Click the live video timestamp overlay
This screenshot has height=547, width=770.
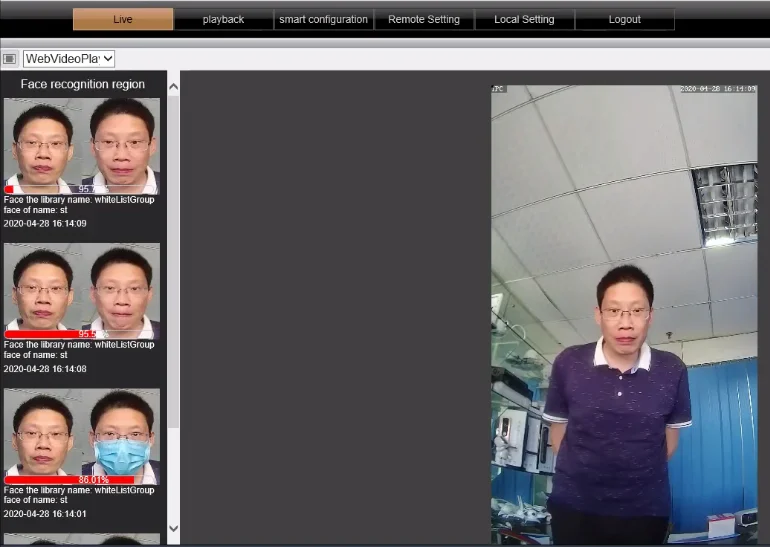point(717,89)
